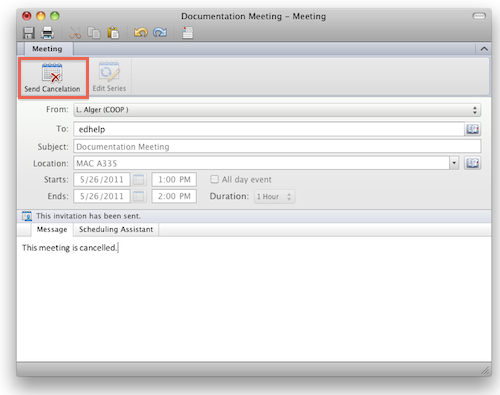
Task: Click the Starts date field
Action: (102, 180)
